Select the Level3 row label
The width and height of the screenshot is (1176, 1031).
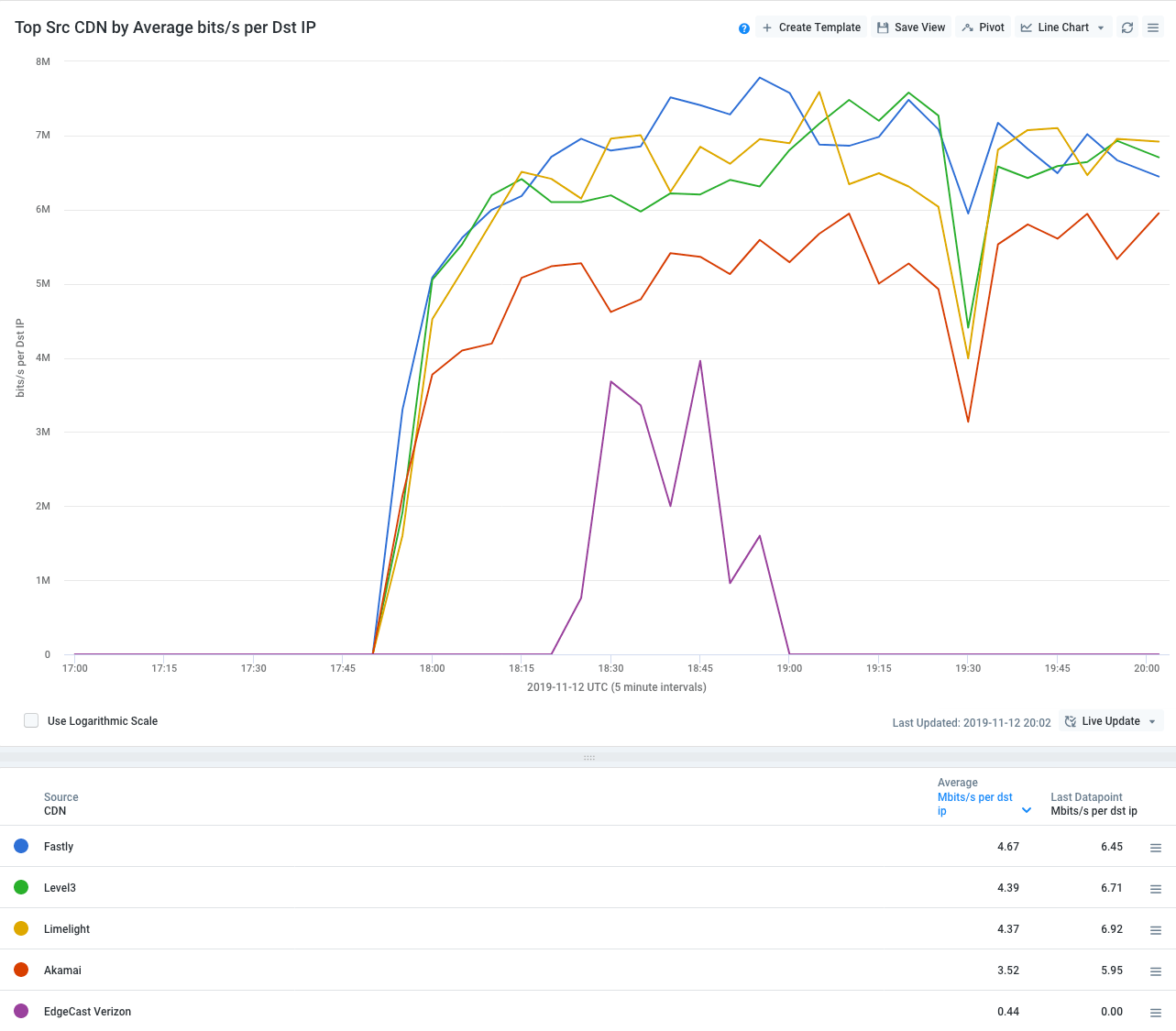60,888
